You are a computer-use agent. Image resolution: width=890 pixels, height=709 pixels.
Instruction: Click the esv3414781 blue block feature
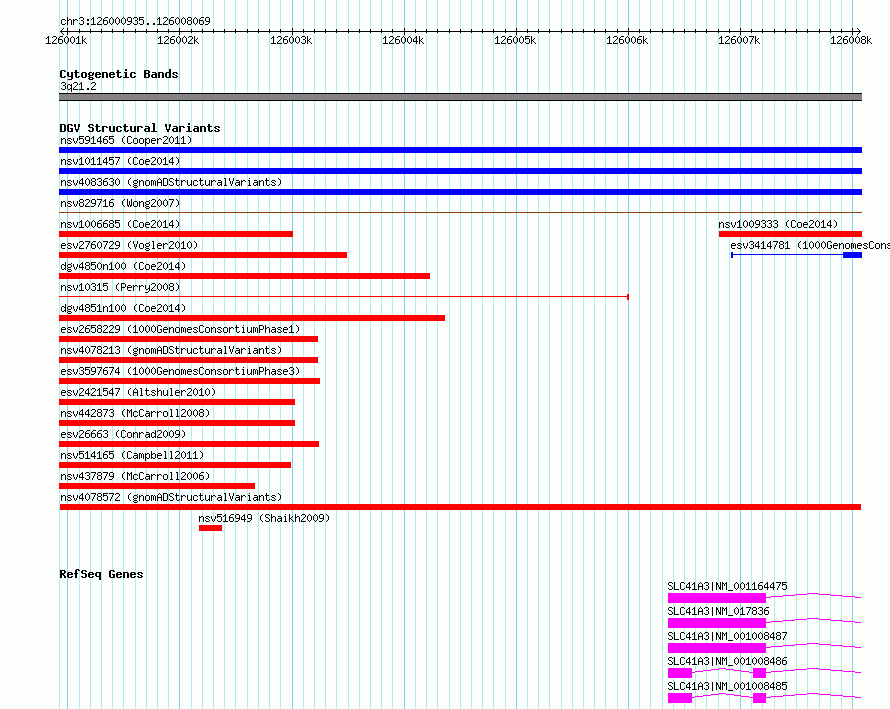[x=853, y=255]
